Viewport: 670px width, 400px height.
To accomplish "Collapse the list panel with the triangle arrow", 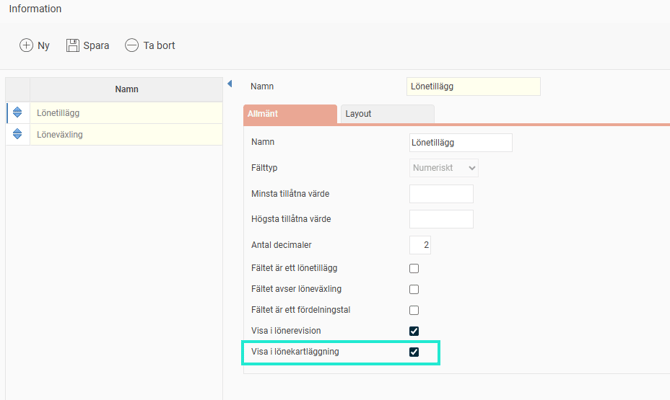I will tap(229, 84).
